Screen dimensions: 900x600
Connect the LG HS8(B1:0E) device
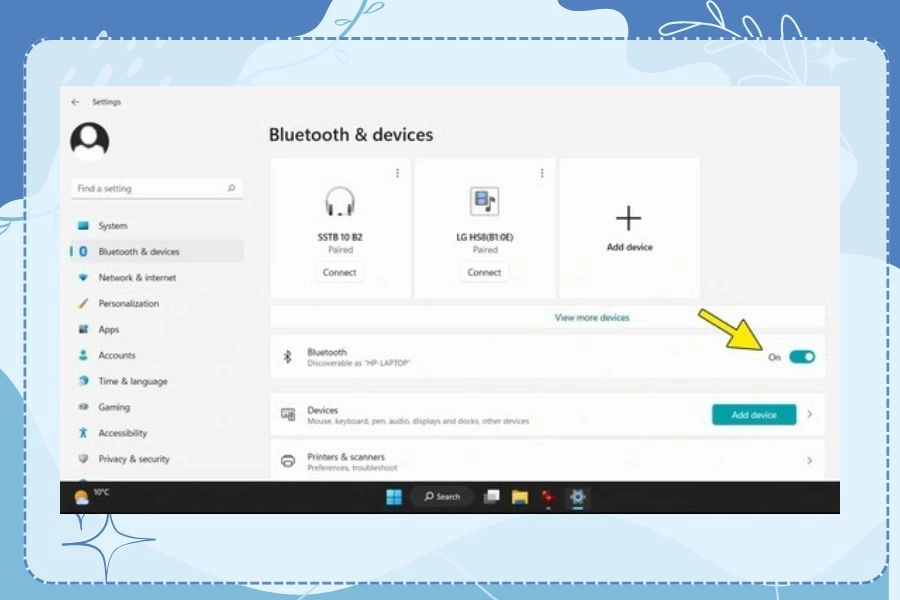click(484, 272)
